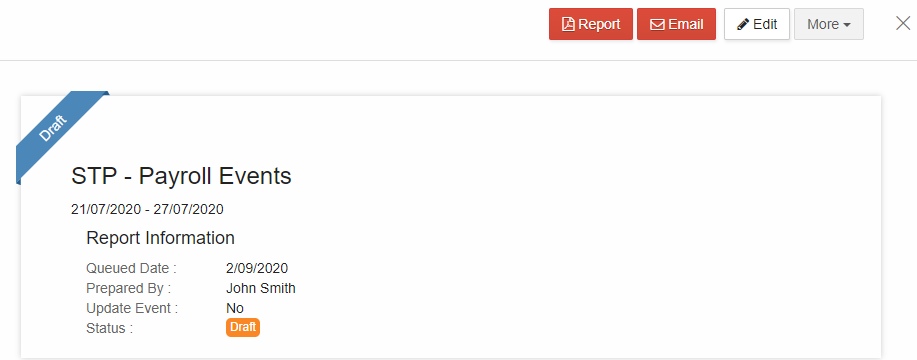Click the Prepared By label
The image size is (917, 360).
(x=129, y=288)
